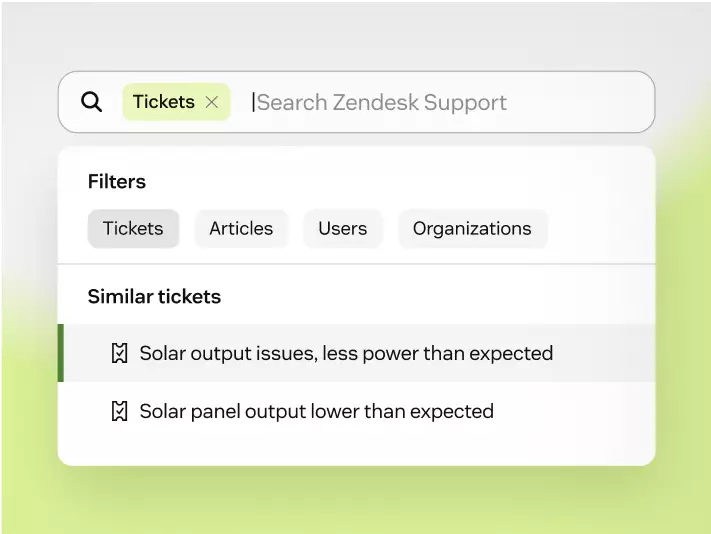The image size is (711, 534).
Task: Click the green highlight bar on selected ticket
Action: point(61,353)
